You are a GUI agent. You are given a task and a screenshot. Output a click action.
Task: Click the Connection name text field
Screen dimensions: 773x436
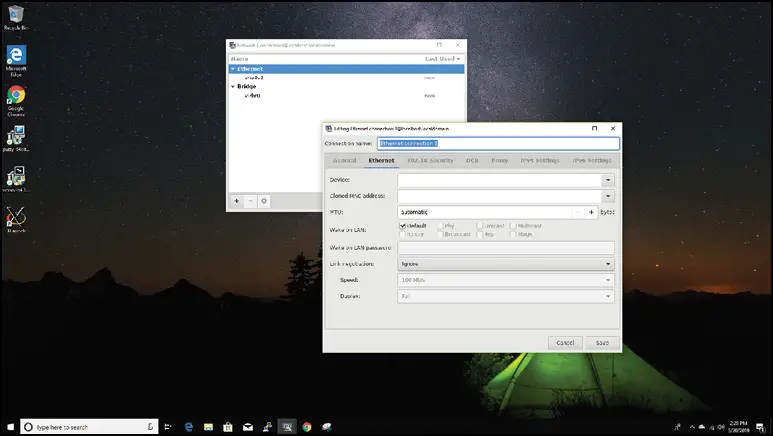(x=497, y=143)
